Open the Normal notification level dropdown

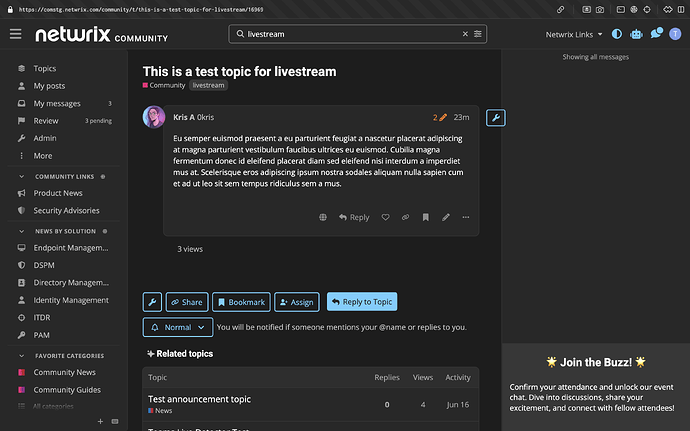178,327
